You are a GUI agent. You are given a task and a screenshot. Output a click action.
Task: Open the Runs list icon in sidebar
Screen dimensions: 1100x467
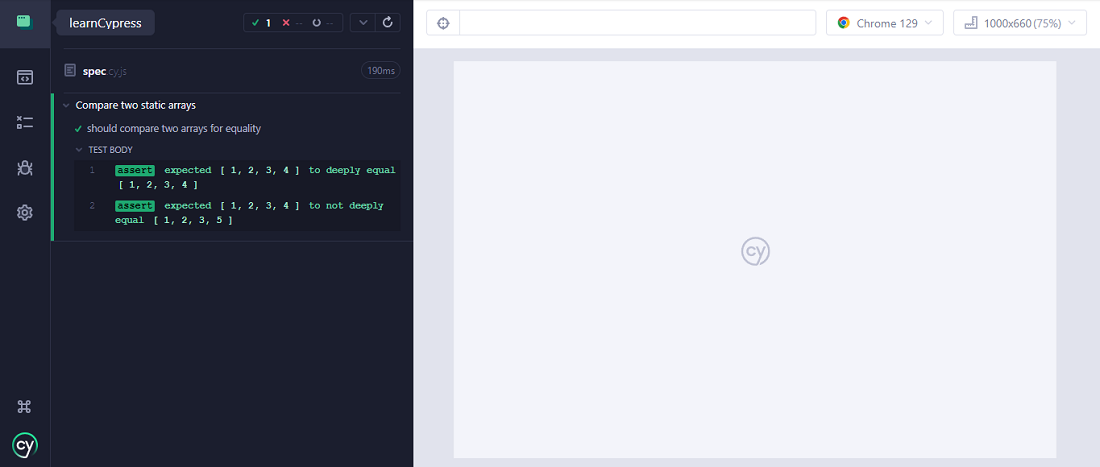tap(25, 123)
